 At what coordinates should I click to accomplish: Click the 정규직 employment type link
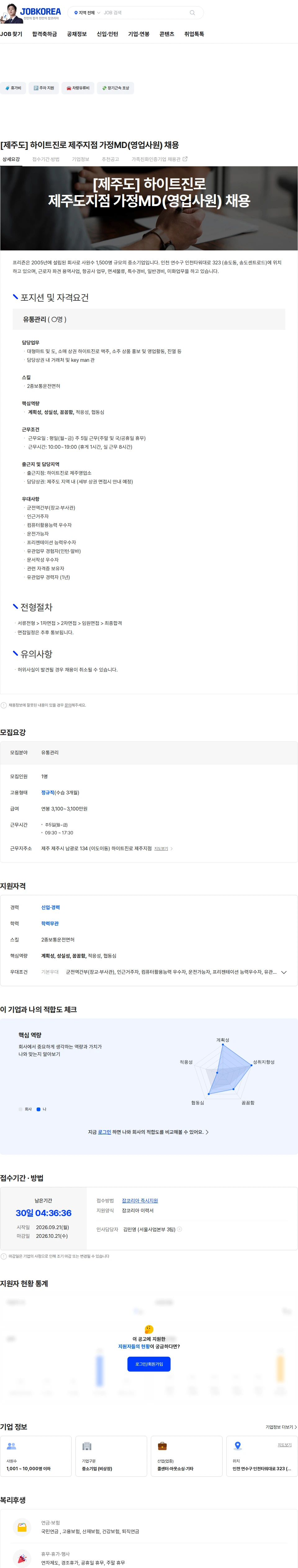[47, 793]
